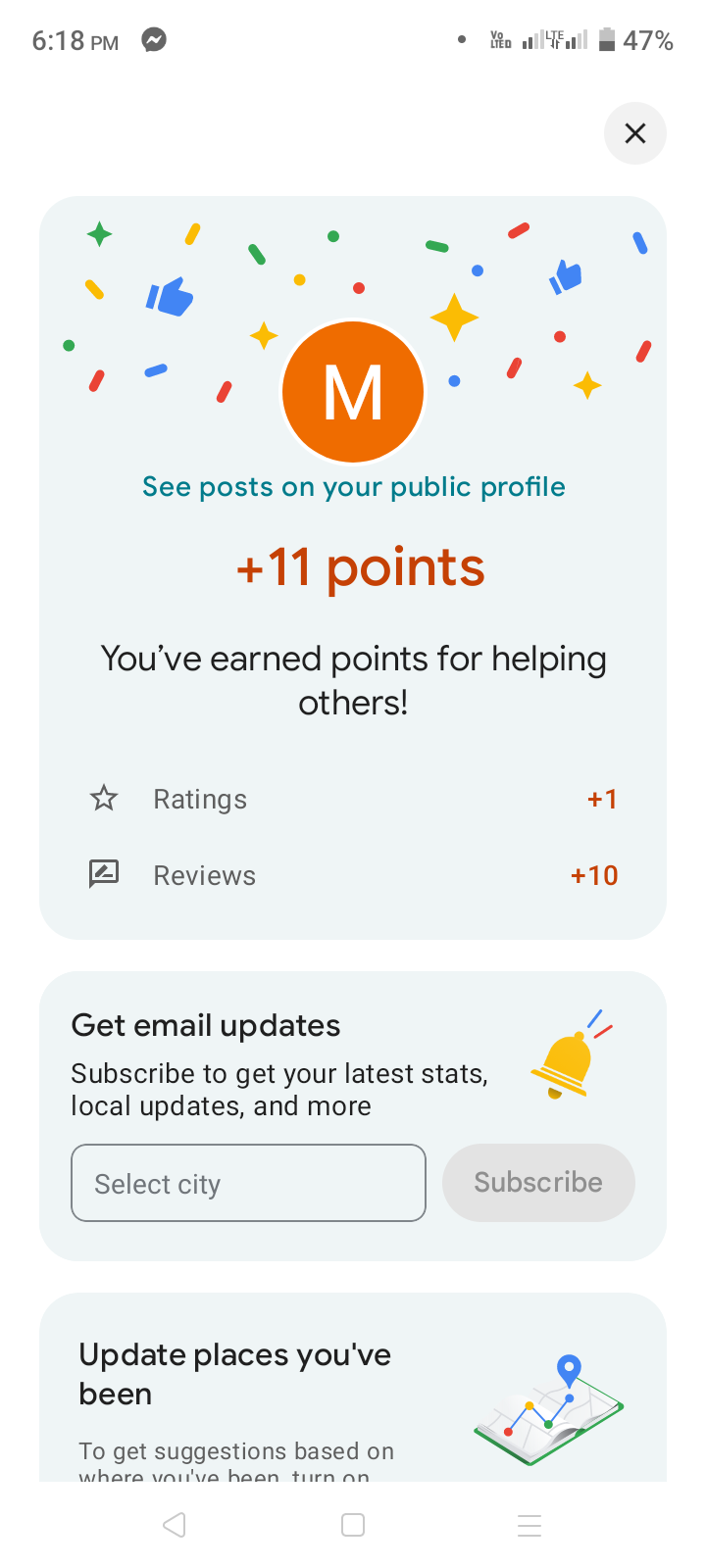Open Update places you've been card
Viewport: 706px width, 1568px height.
coord(235,1374)
